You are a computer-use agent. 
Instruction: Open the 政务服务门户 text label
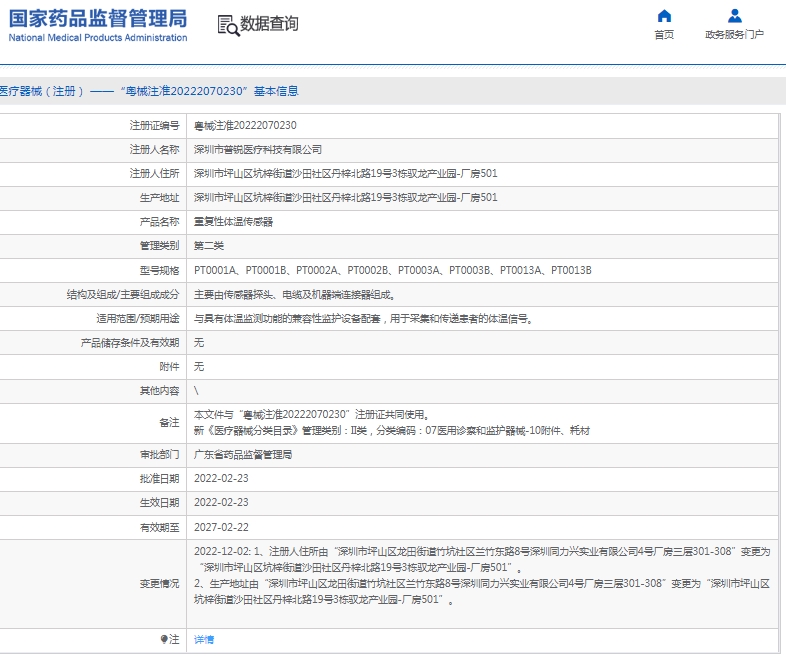point(734,35)
